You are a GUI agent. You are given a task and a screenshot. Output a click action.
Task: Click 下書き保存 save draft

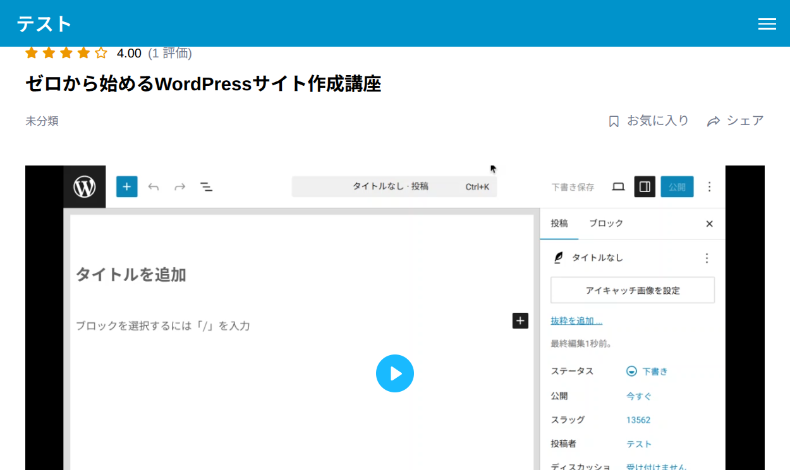point(573,187)
